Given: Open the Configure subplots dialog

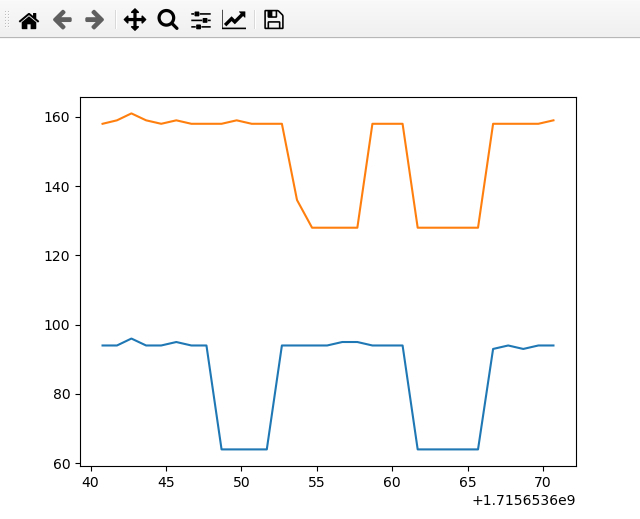Looking at the screenshot, I should [201, 19].
